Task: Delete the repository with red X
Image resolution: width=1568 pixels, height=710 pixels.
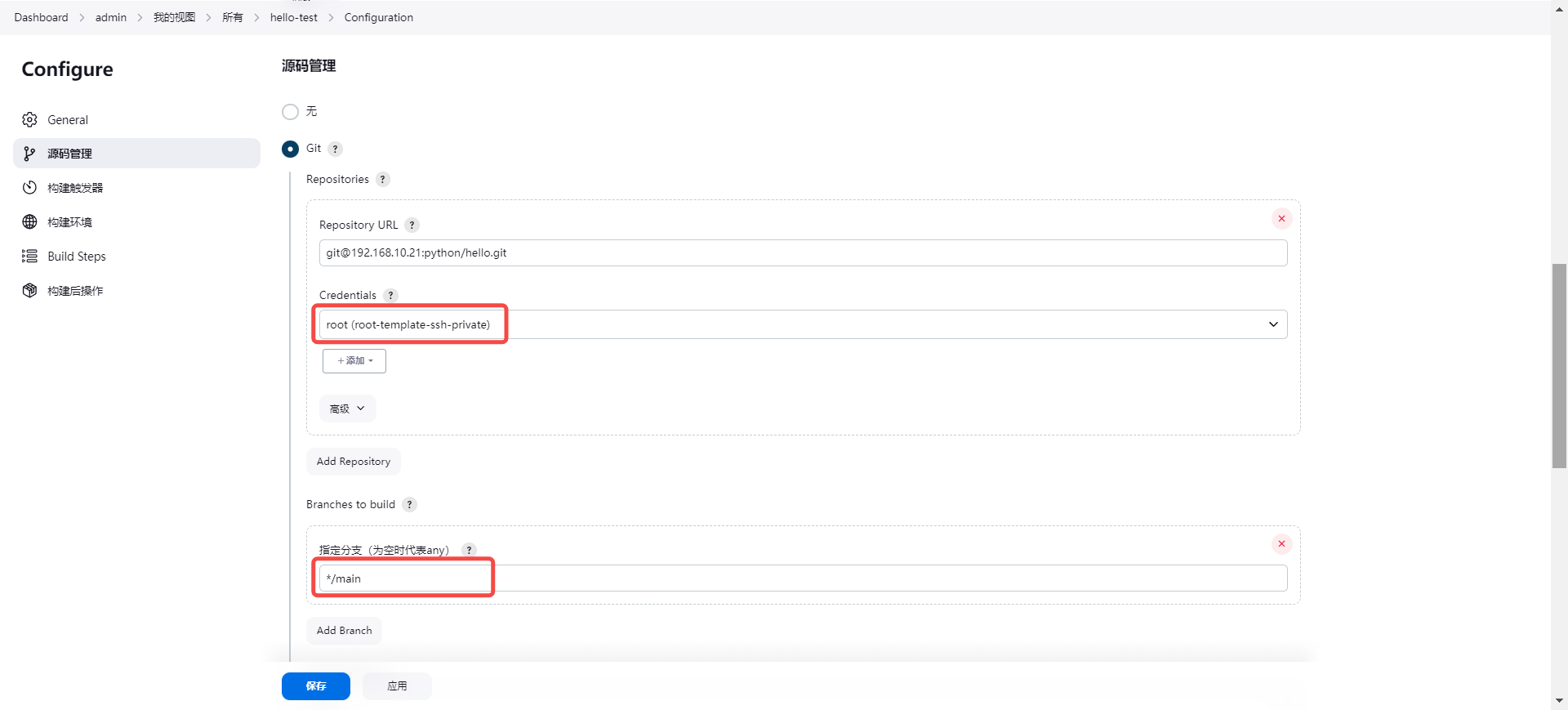Action: (x=1281, y=219)
